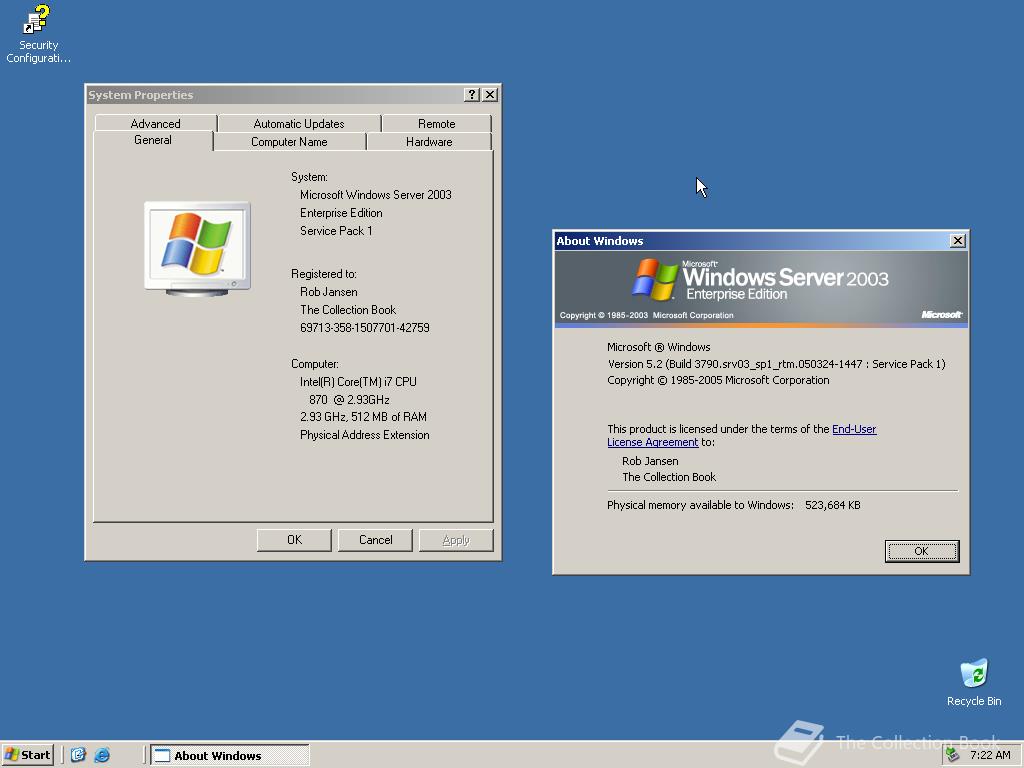Click the Version 5.2 build line
1024x768 pixels.
tap(776, 364)
